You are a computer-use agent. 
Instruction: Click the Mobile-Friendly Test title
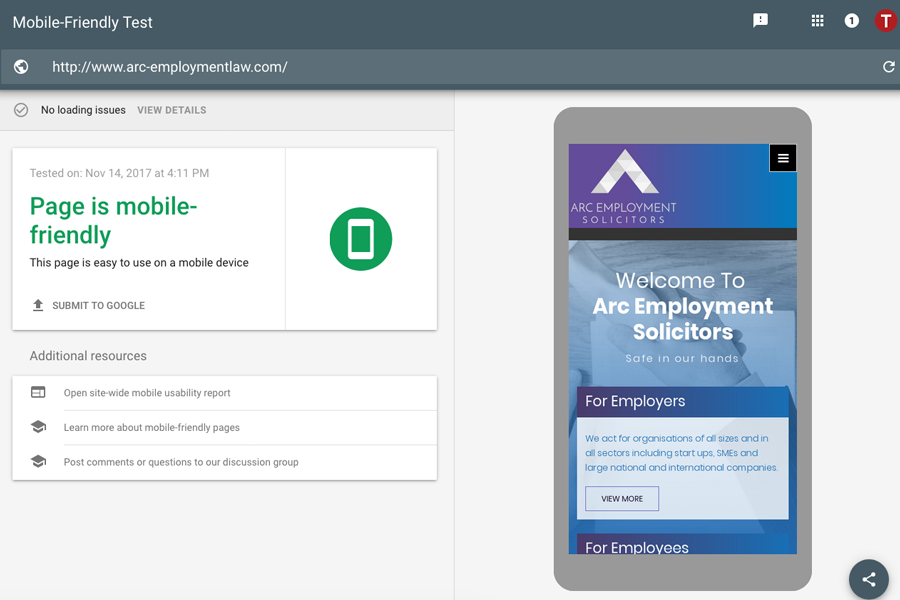point(83,22)
